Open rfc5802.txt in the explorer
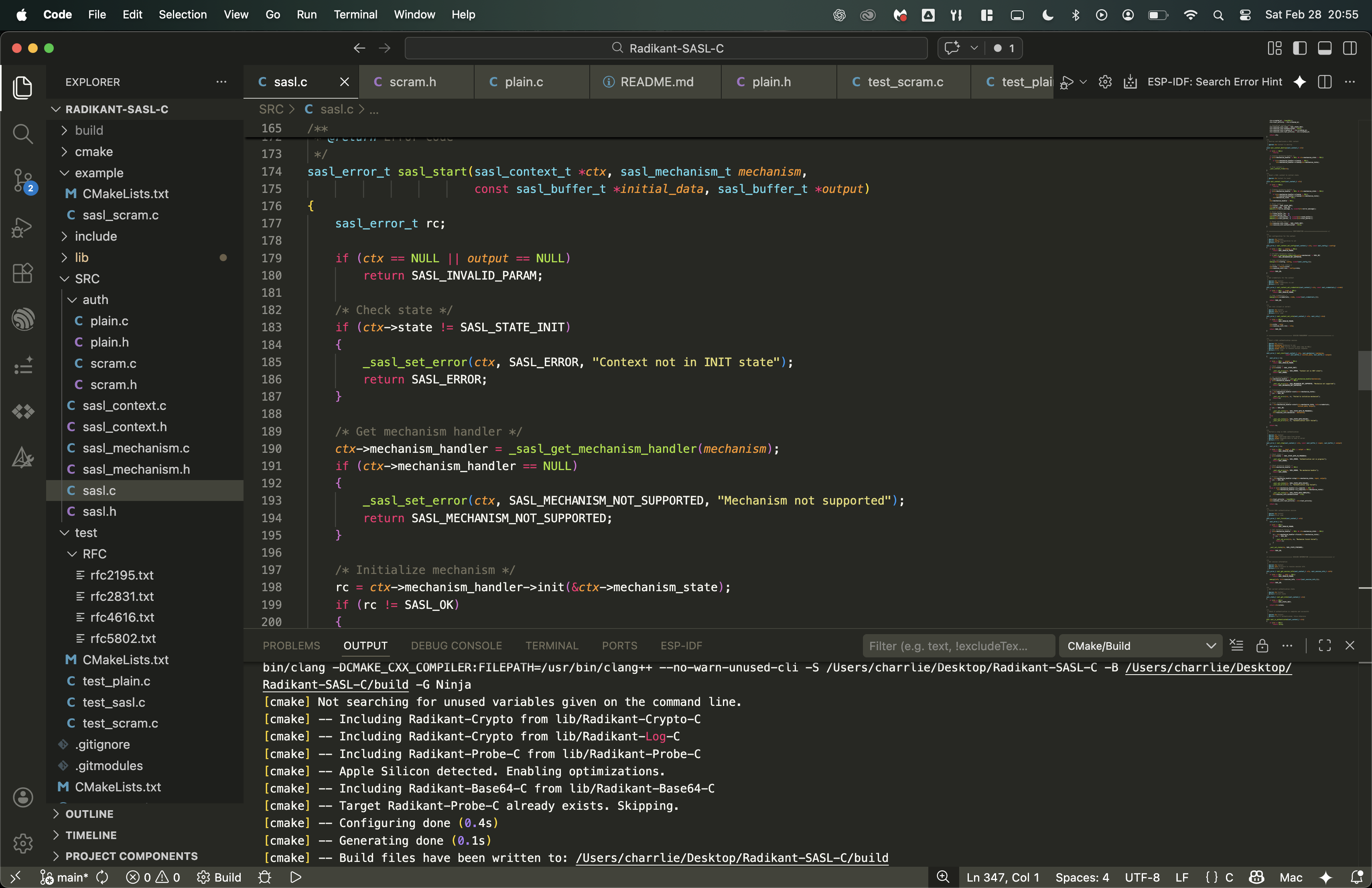The height and width of the screenshot is (888, 1372). click(x=145, y=639)
